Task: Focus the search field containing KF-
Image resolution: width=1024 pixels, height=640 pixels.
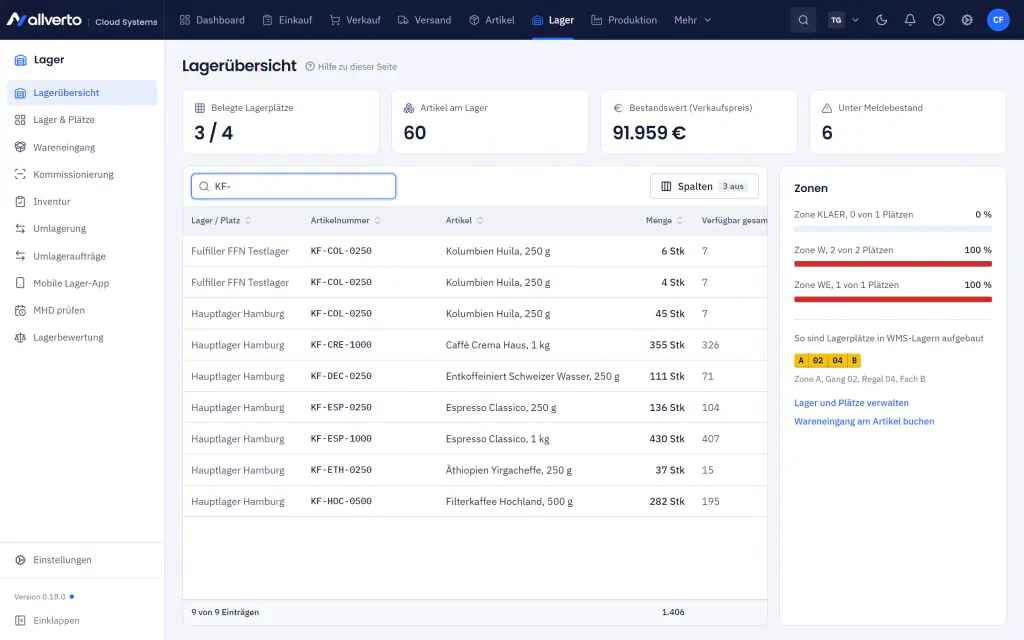Action: click(293, 186)
